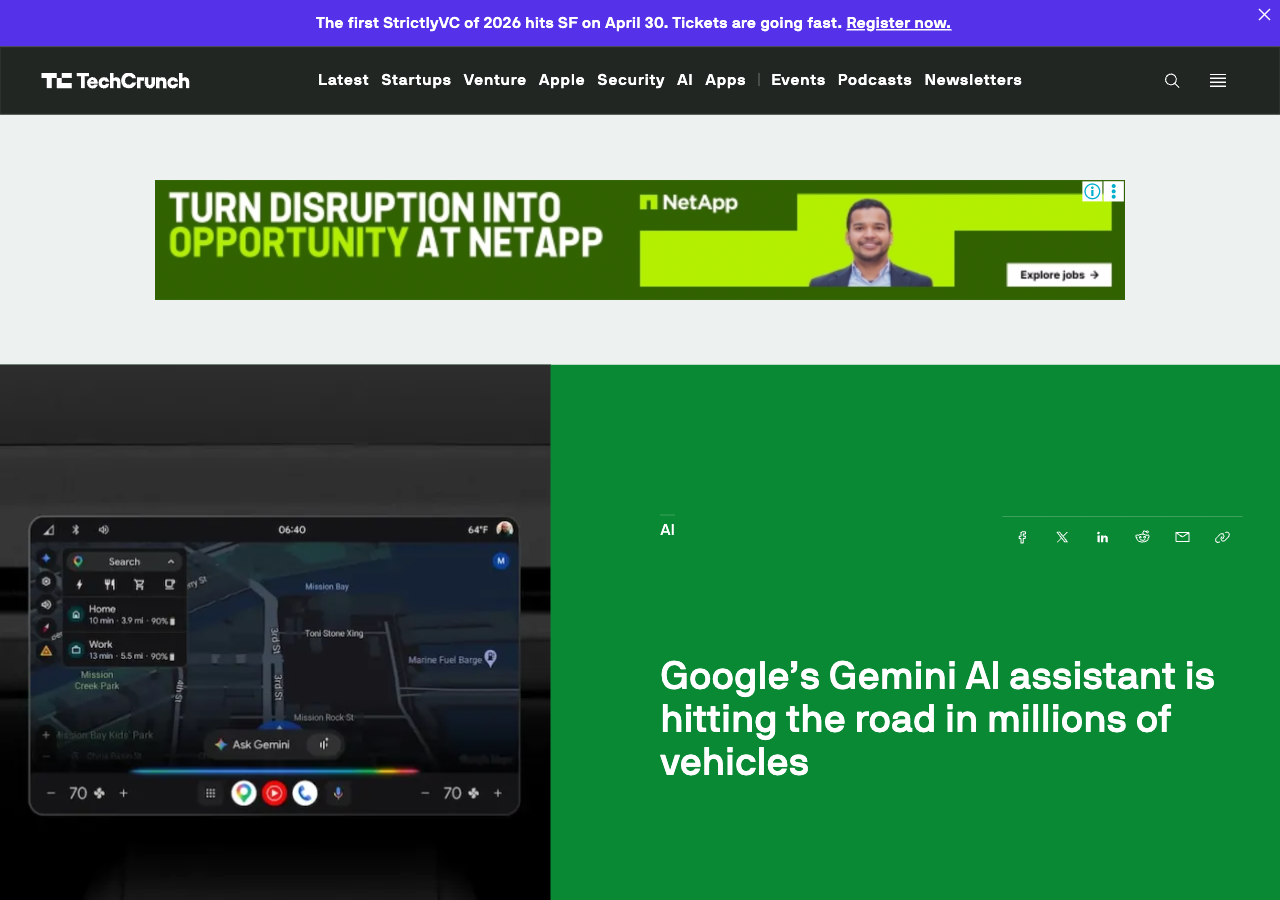Click the NetApp banner advertisement
Viewport: 1280px width, 900px height.
click(x=640, y=240)
